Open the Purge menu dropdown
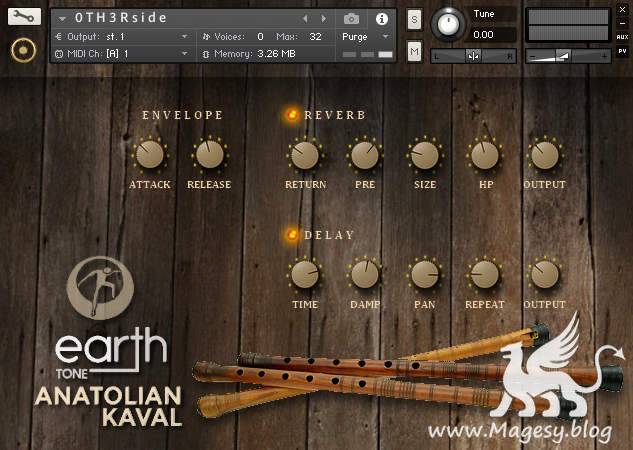This screenshot has width=633, height=450. tap(365, 37)
